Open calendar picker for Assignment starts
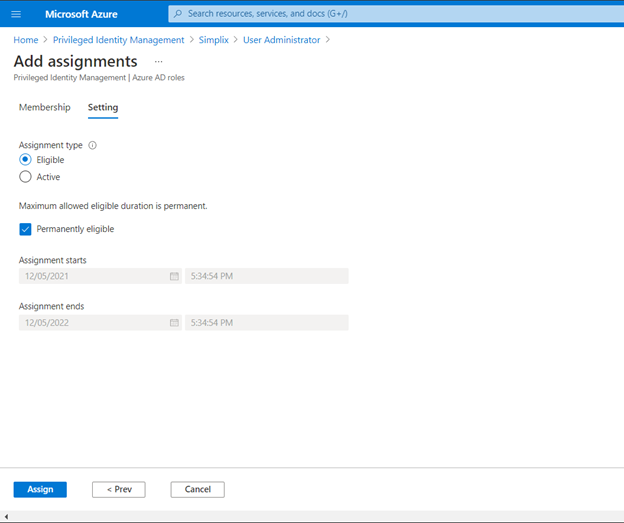 coord(174,276)
